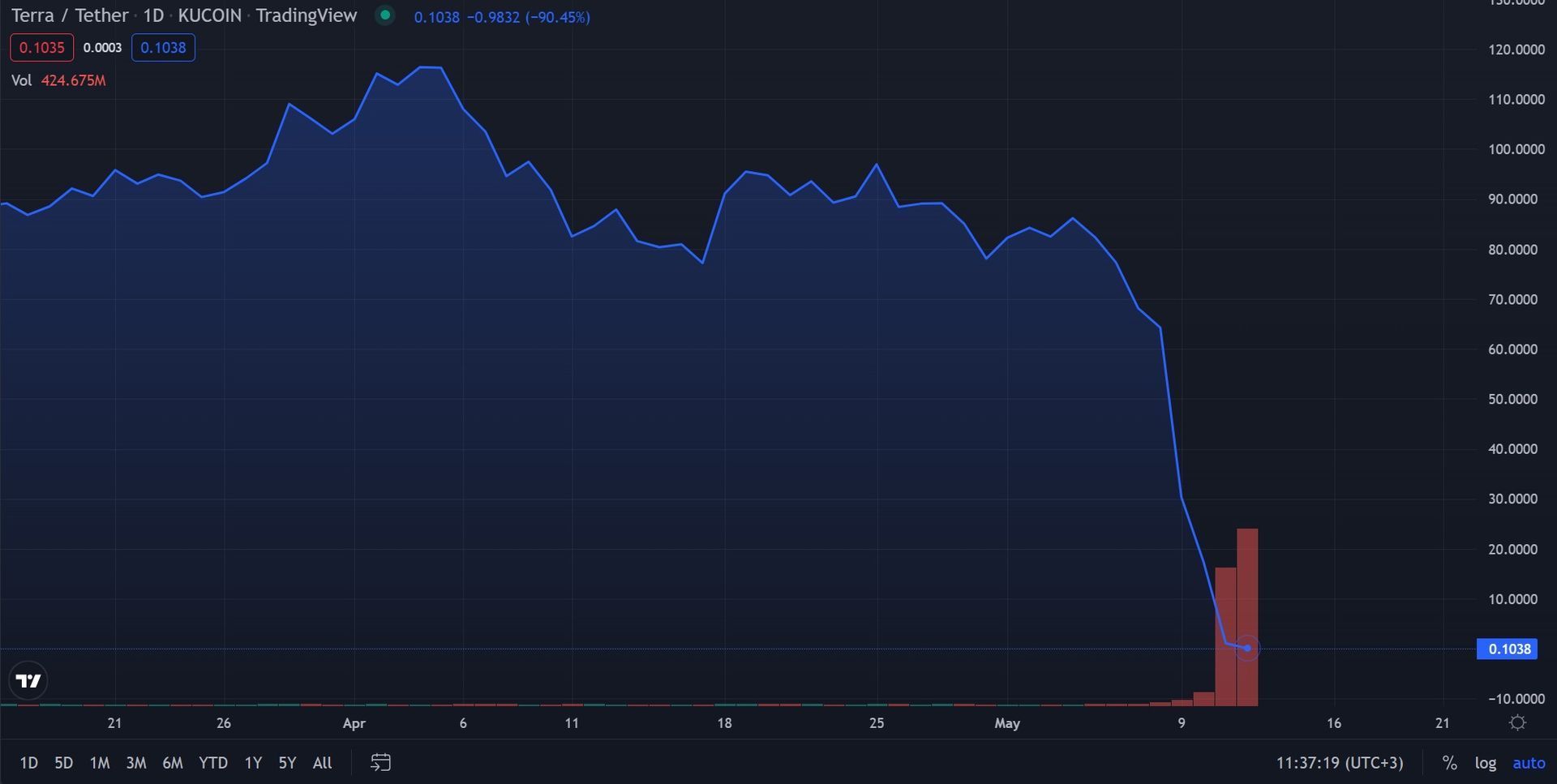Switch to 3M time range
The image size is (1557, 784).
click(x=135, y=763)
